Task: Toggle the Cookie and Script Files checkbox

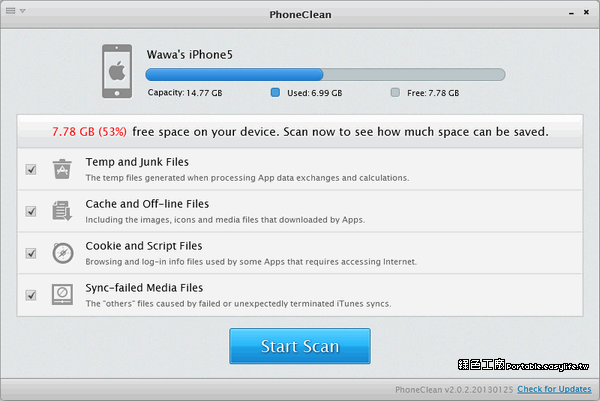Action: click(x=31, y=253)
